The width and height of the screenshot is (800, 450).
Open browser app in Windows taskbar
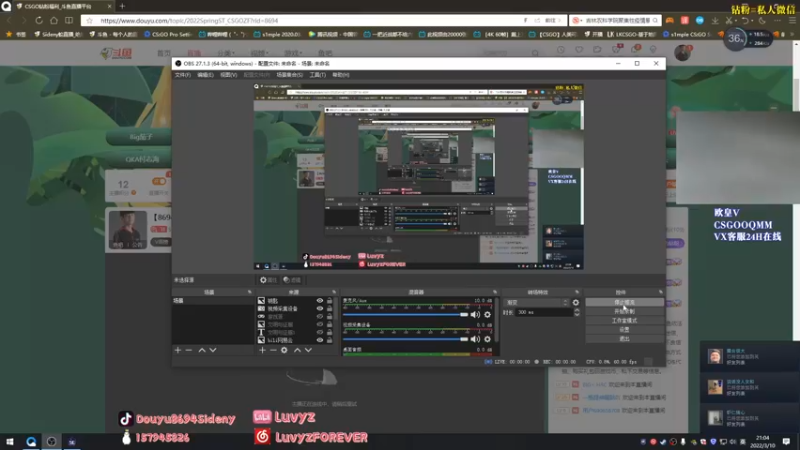tap(31, 442)
